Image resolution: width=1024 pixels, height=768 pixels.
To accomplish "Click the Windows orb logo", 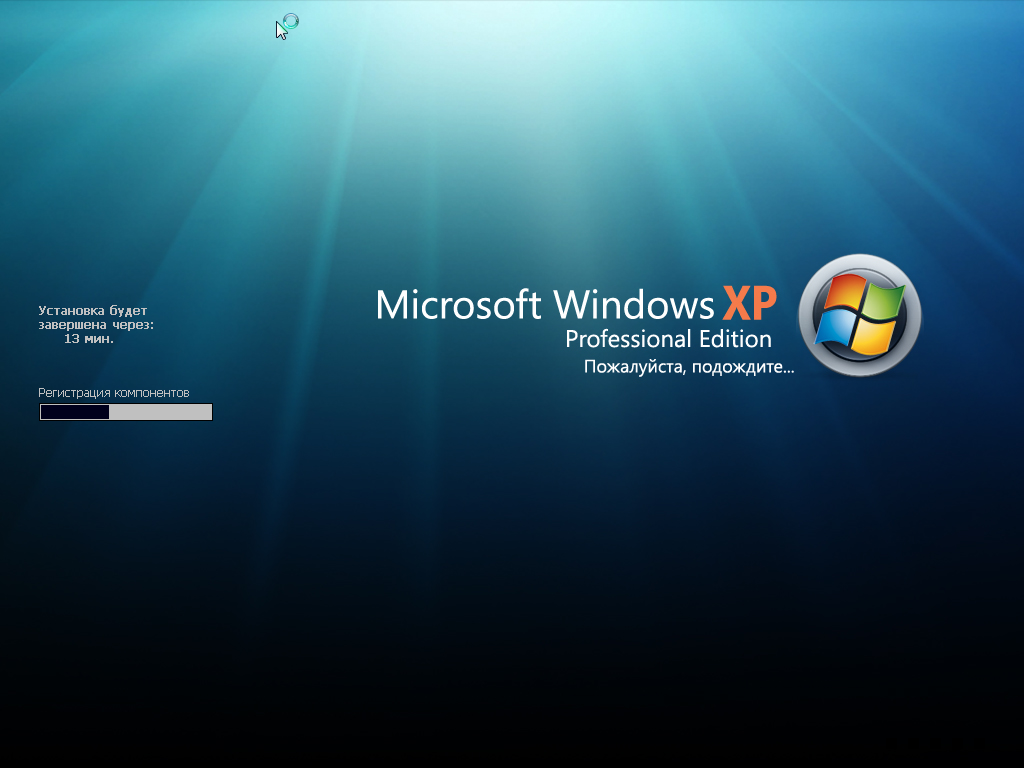I will pos(859,315).
